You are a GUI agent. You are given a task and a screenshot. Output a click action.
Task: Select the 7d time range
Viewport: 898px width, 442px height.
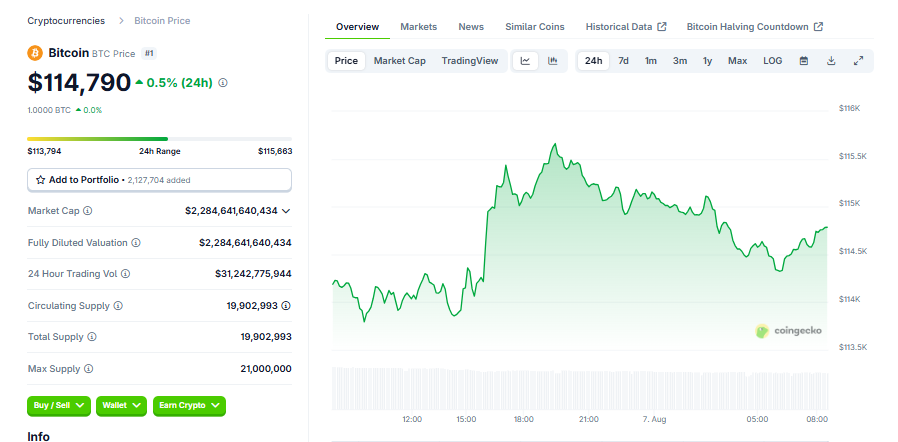point(624,61)
